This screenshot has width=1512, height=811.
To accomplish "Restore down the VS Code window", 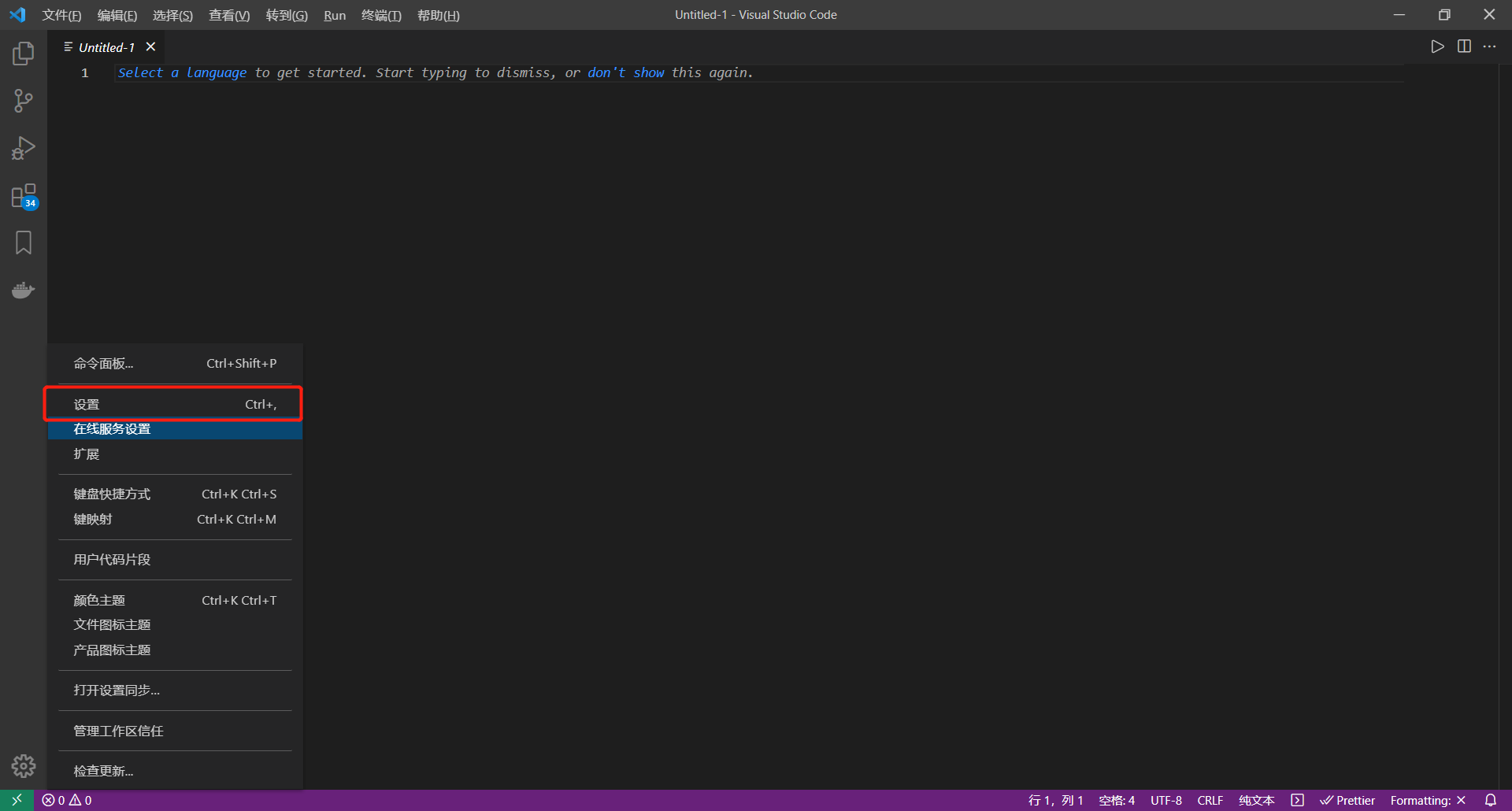I will tap(1444, 15).
